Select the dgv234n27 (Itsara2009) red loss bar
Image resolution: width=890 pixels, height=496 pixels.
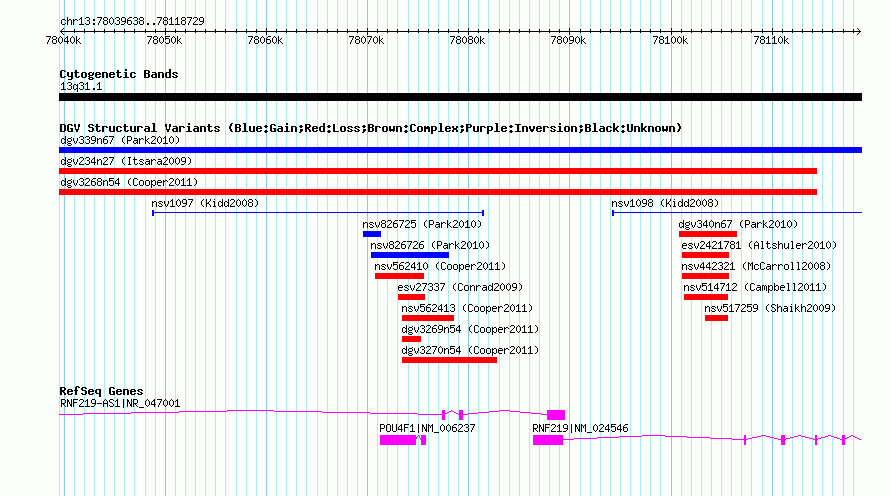tap(438, 171)
